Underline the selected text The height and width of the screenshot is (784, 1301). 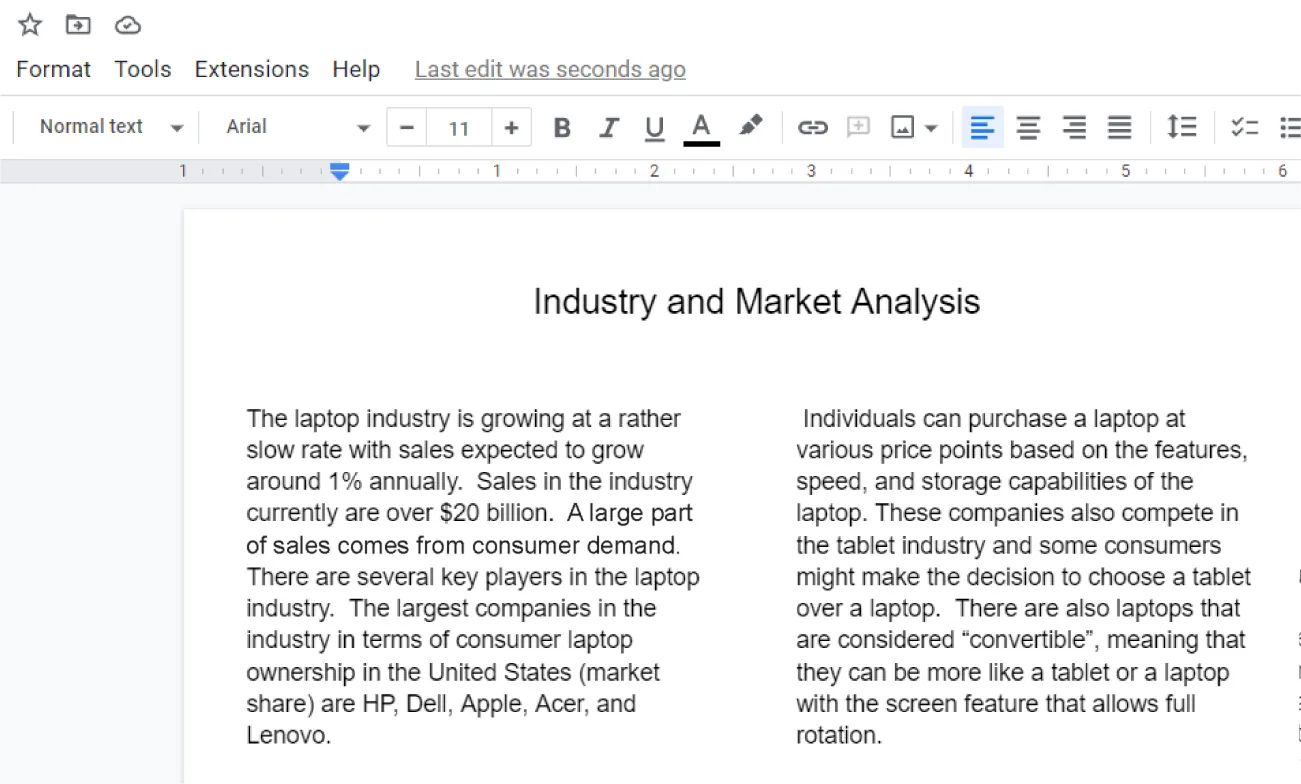[x=654, y=127]
